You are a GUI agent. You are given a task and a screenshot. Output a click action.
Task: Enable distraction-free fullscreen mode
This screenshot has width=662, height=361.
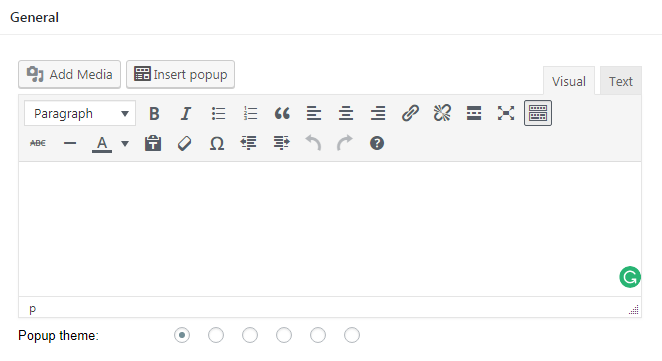click(506, 114)
